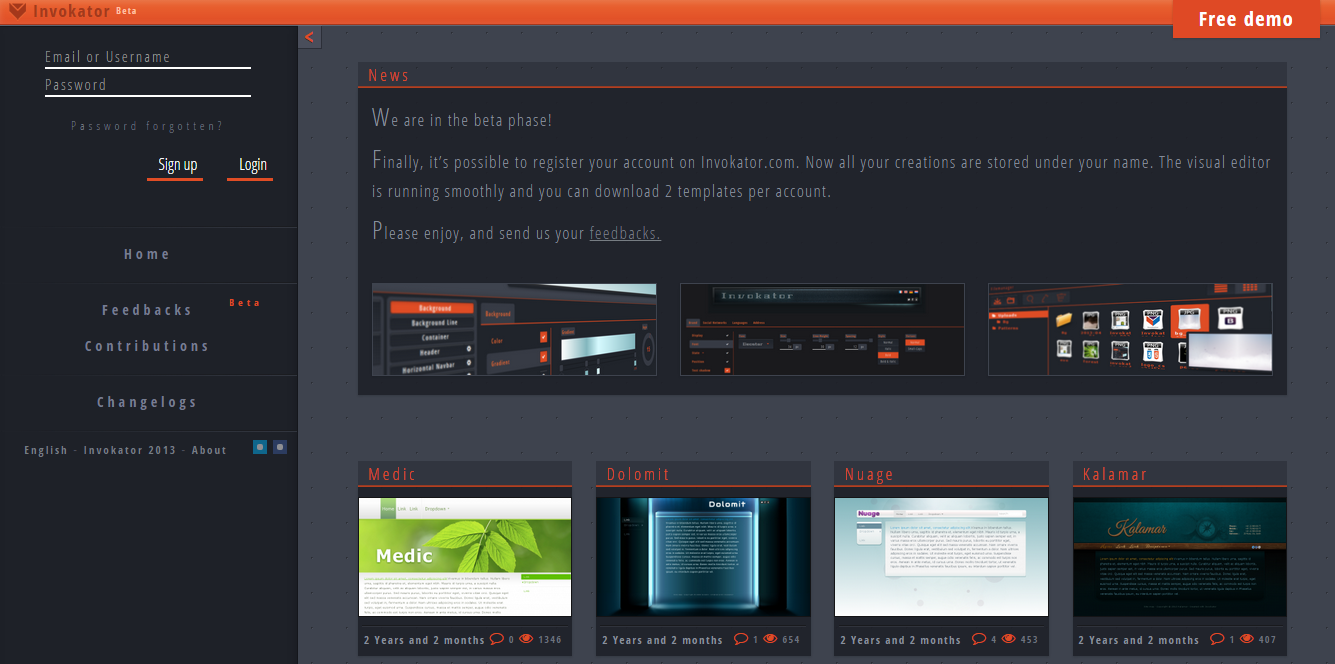Click the light blue square social icon

pos(260,447)
